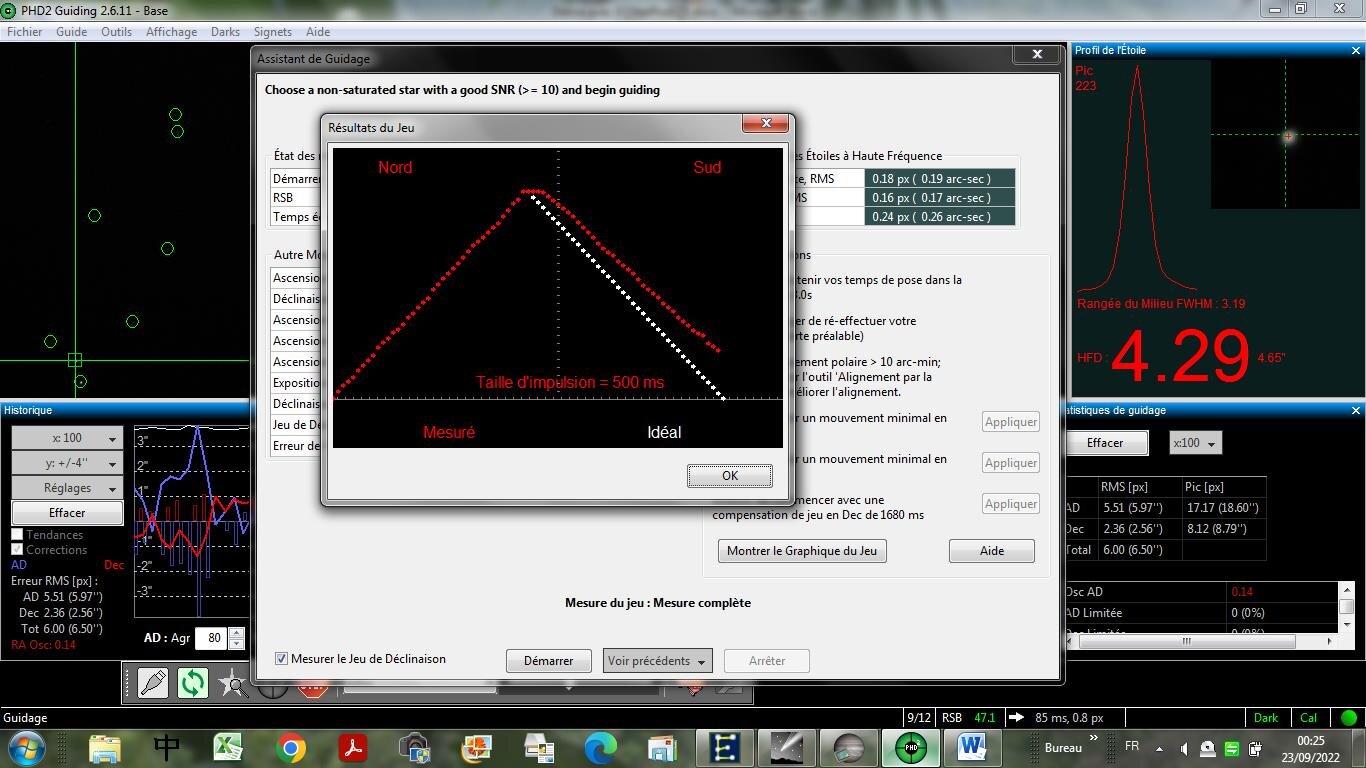Open the Affichage menu
This screenshot has height=768, width=1366.
tap(171, 32)
